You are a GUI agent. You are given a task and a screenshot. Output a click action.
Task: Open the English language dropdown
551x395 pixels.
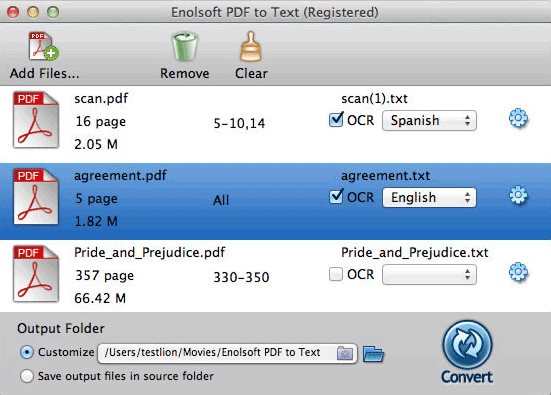click(x=429, y=198)
